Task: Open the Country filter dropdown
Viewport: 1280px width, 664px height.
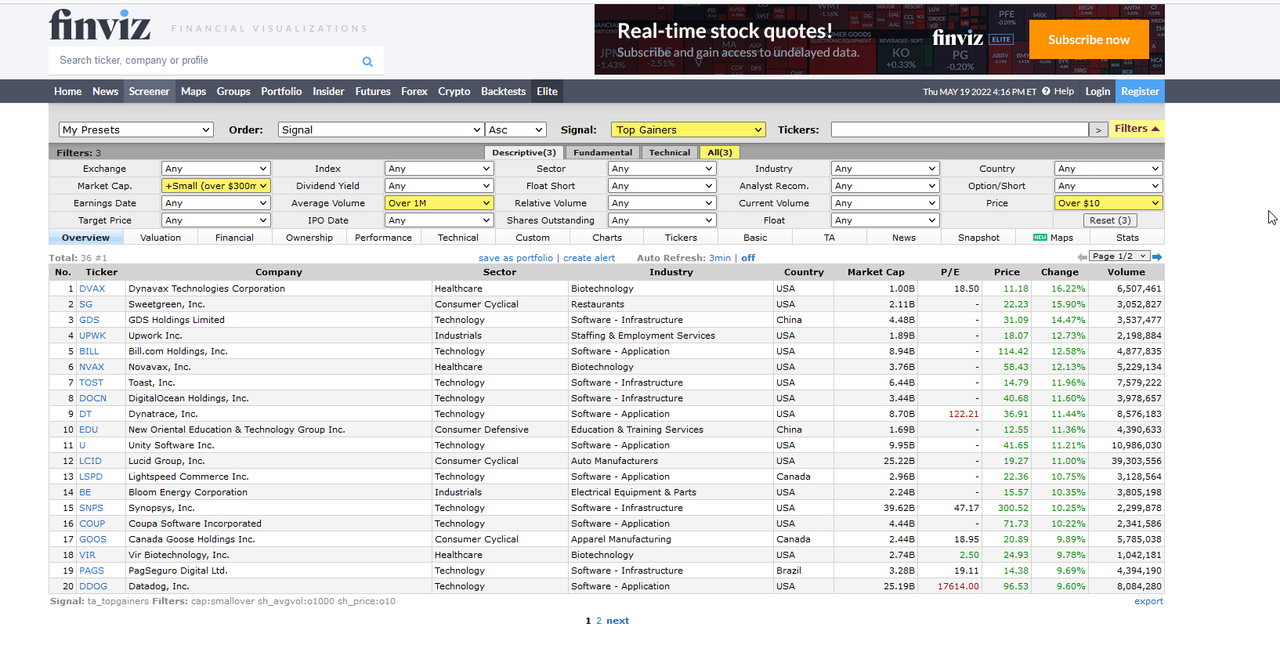Action: 1109,169
